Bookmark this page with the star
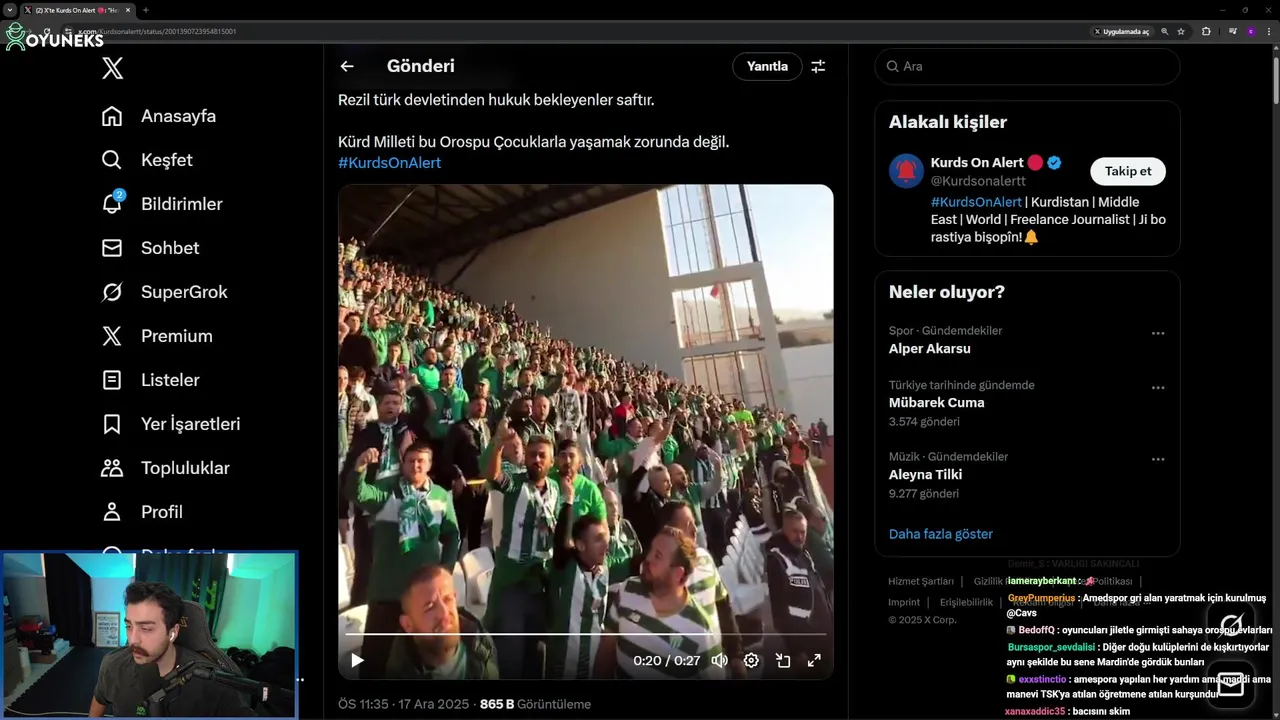 (1181, 31)
